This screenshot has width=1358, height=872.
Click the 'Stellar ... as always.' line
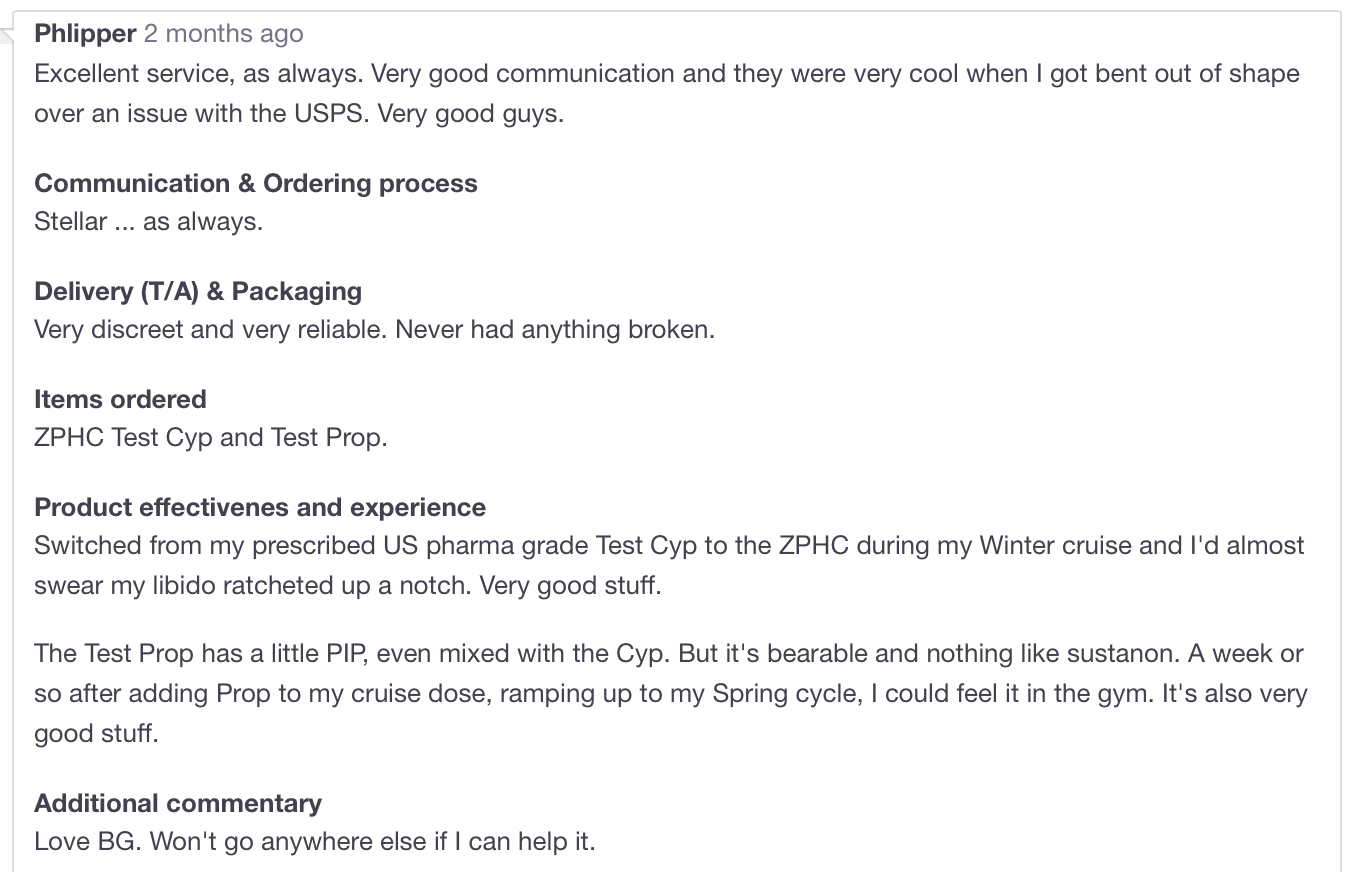[148, 221]
